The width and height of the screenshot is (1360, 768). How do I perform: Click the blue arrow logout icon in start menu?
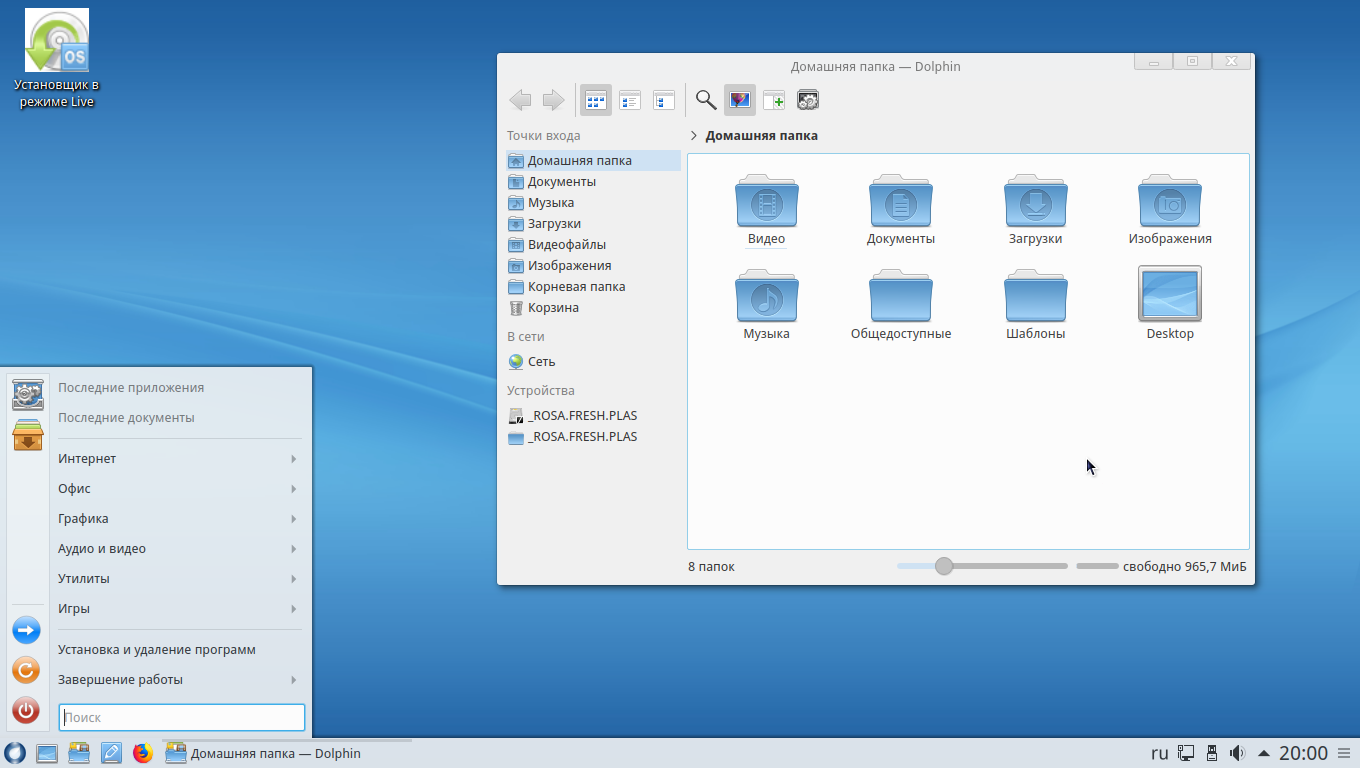[26, 630]
